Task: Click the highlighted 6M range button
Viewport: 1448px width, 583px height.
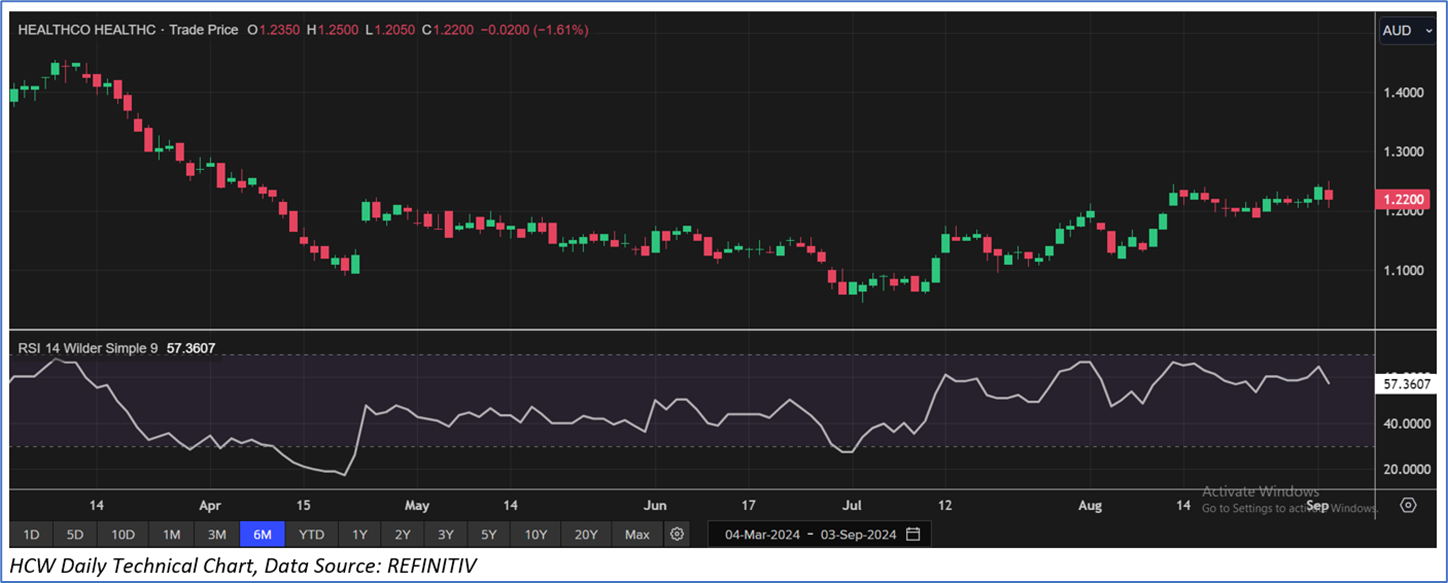Action: point(262,534)
